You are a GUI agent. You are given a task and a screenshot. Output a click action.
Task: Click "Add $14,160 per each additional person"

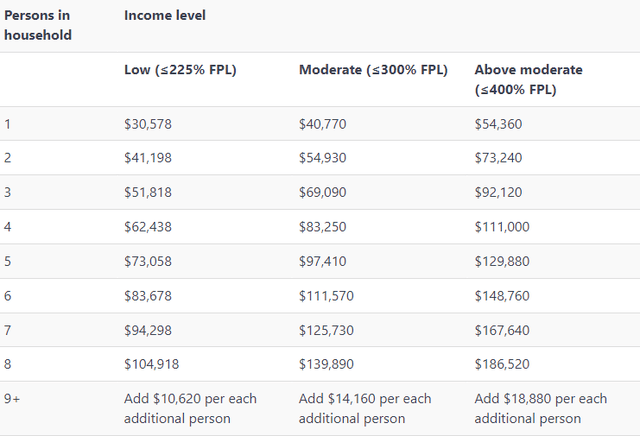pyautogui.click(x=365, y=408)
